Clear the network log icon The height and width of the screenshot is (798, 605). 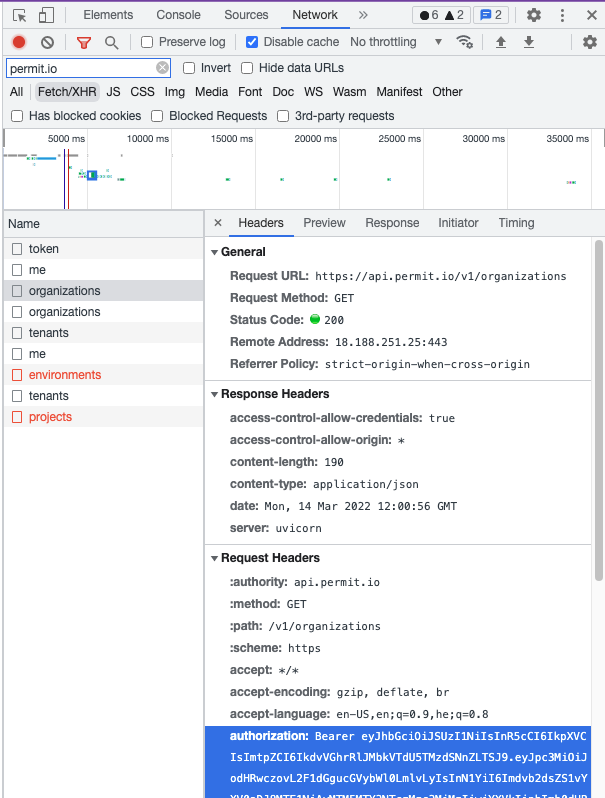[x=47, y=42]
